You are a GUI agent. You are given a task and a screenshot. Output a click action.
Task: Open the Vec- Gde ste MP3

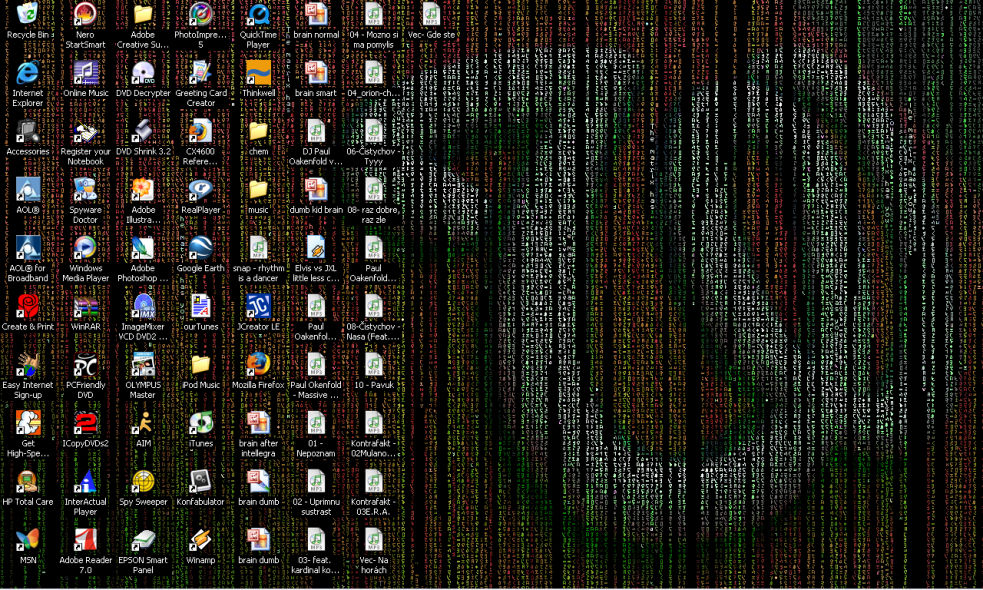(431, 14)
